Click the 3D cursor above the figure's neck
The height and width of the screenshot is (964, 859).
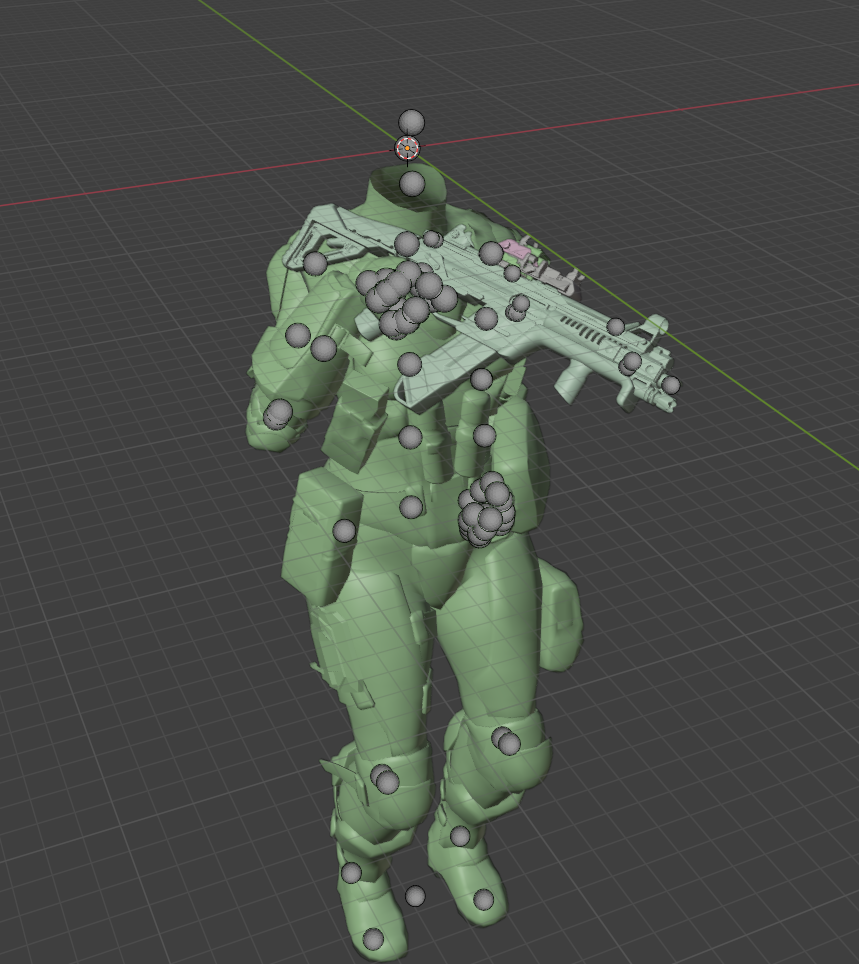pyautogui.click(x=408, y=147)
